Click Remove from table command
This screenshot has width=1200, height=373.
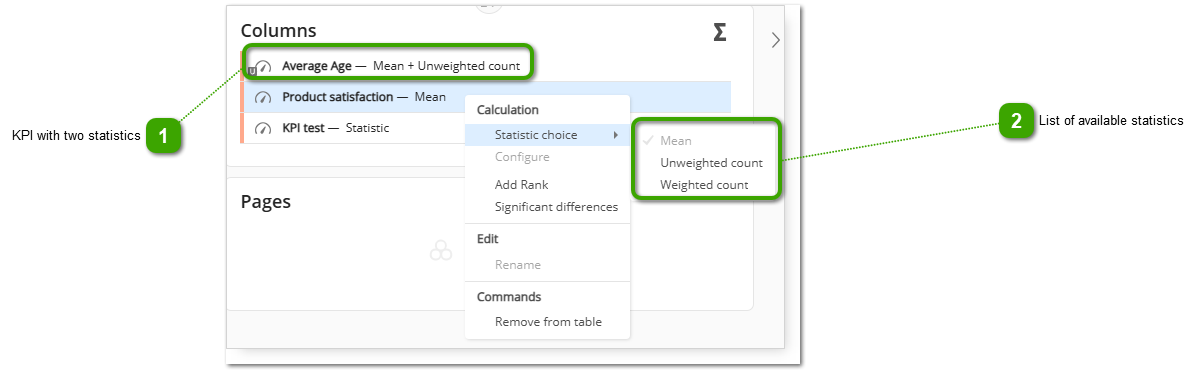click(x=547, y=322)
